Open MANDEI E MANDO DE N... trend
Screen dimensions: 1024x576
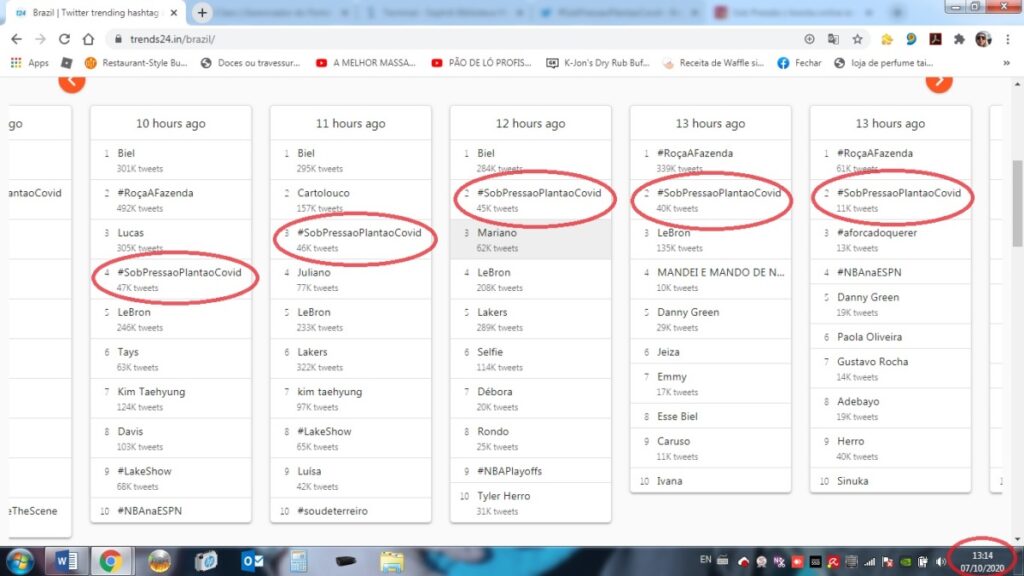click(x=720, y=272)
